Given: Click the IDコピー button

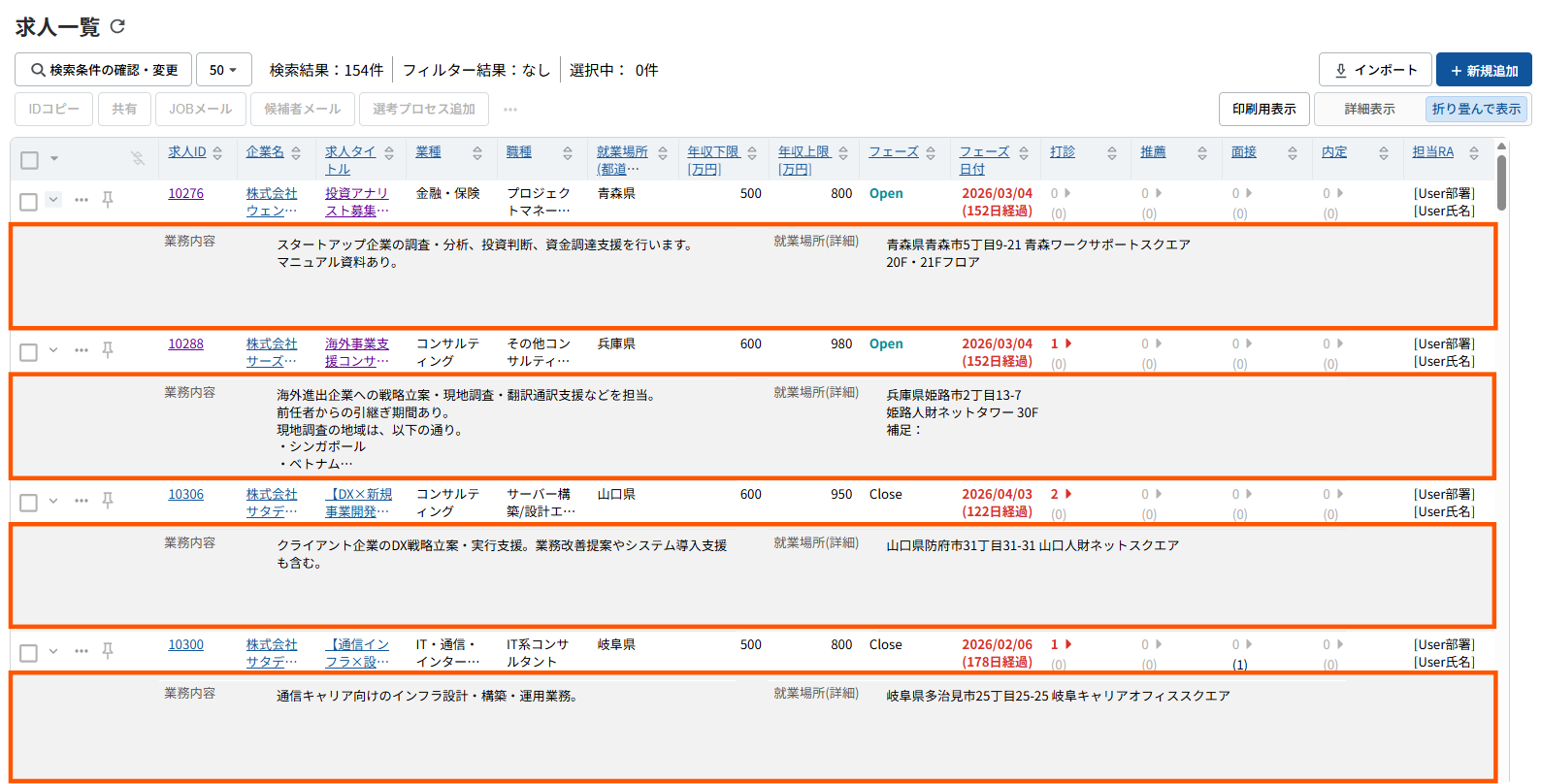Looking at the screenshot, I should click(x=53, y=109).
